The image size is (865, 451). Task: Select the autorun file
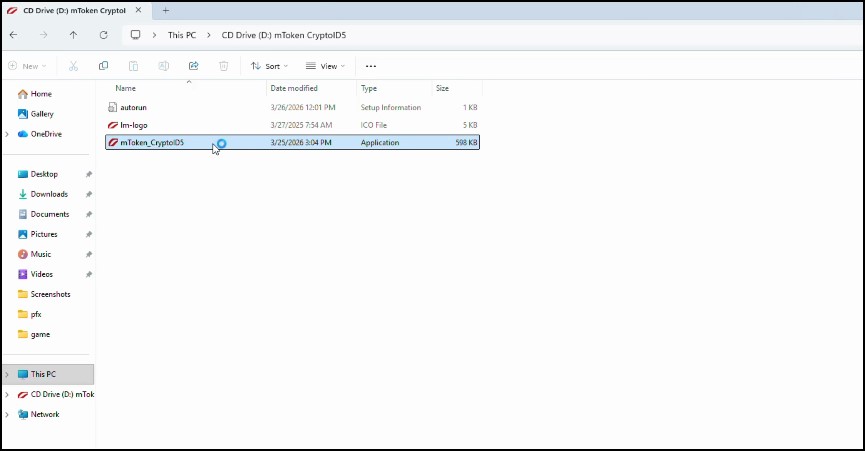click(x=292, y=108)
